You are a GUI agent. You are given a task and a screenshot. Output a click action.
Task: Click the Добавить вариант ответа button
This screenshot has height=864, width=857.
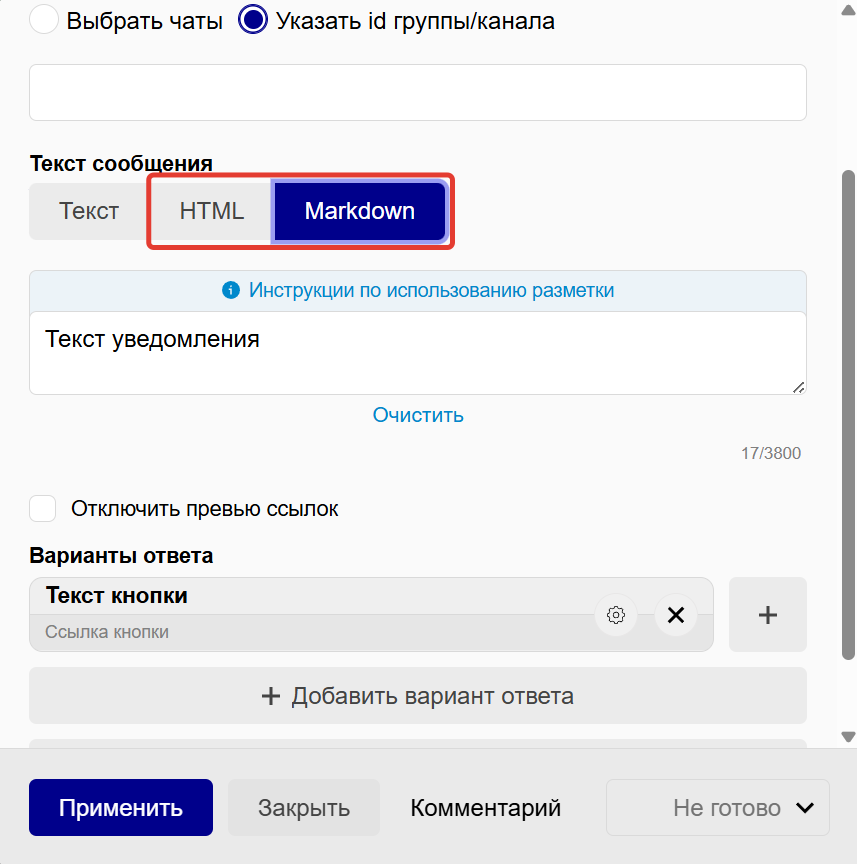click(417, 695)
